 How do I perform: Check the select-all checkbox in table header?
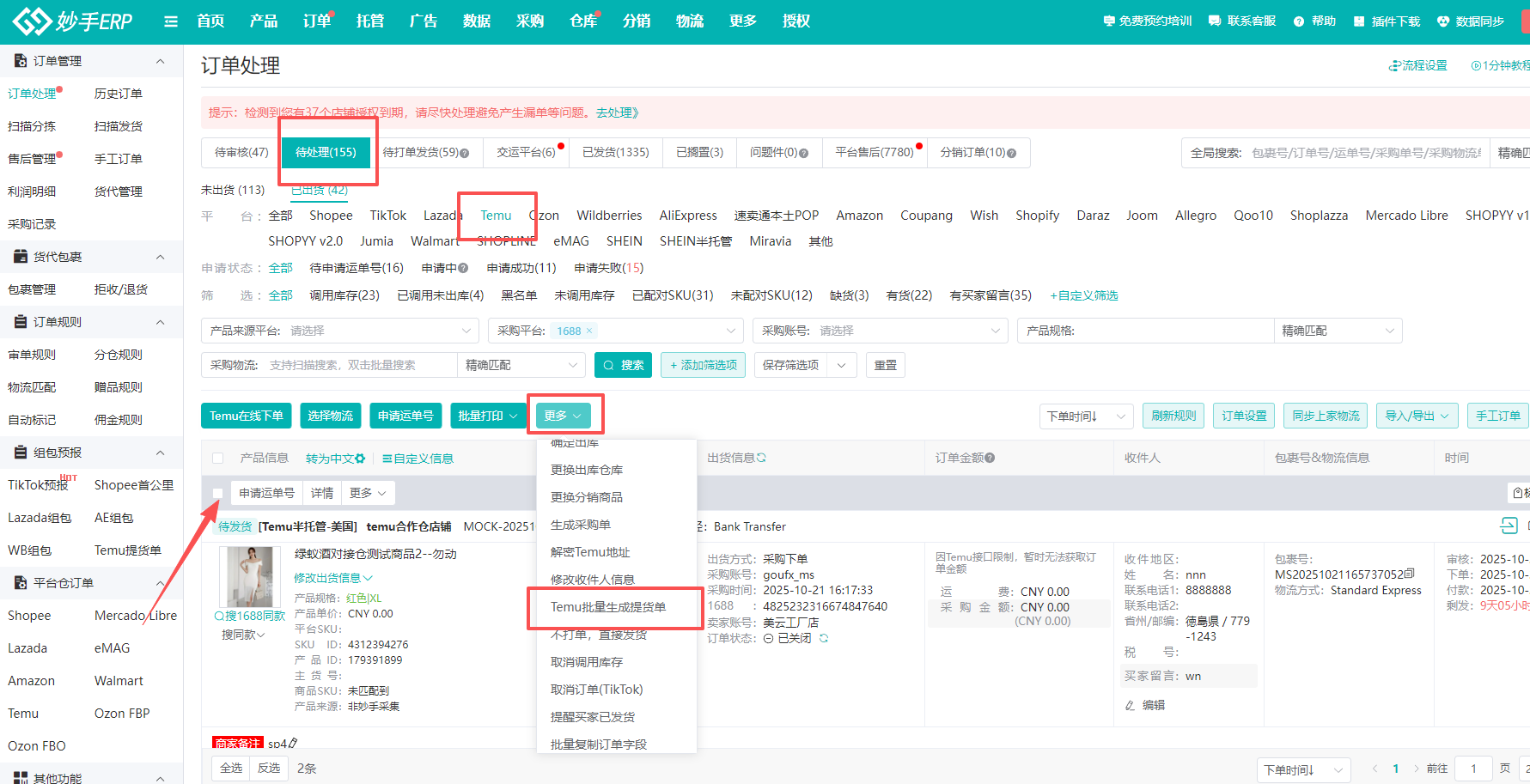pos(217,458)
